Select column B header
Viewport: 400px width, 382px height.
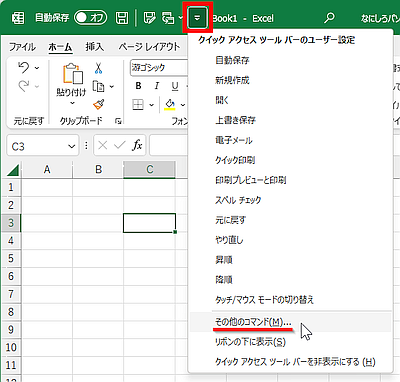[x=98, y=170]
